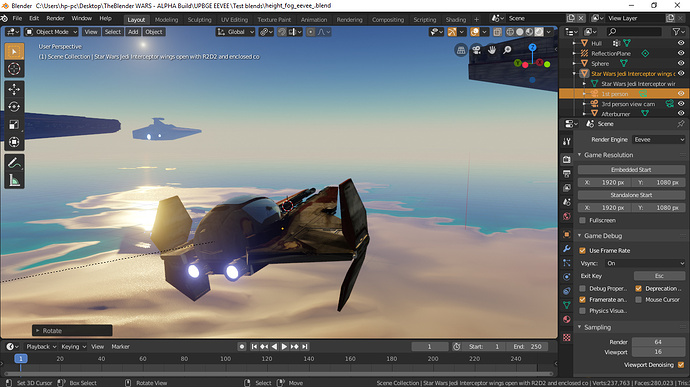690x387 pixels.
Task: Toggle camera view in viewport
Action: [477, 50]
